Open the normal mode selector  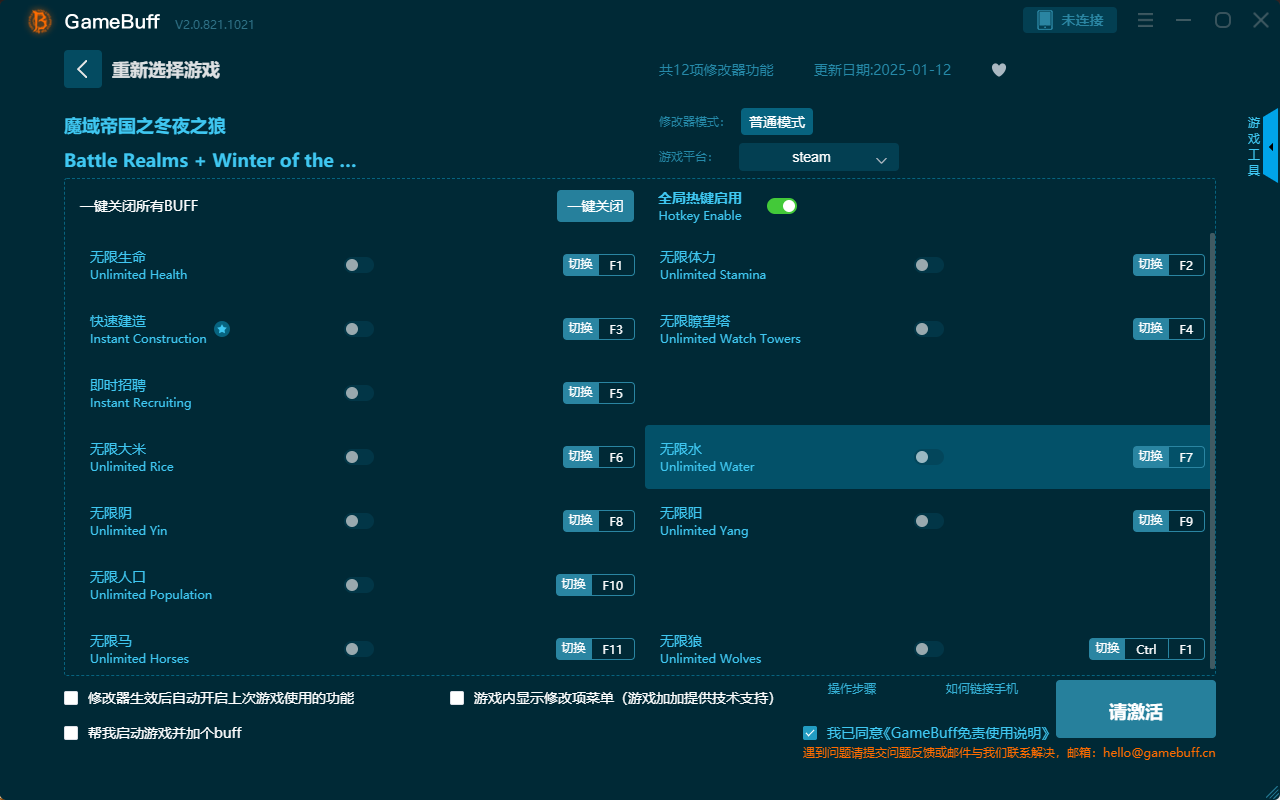coord(776,122)
